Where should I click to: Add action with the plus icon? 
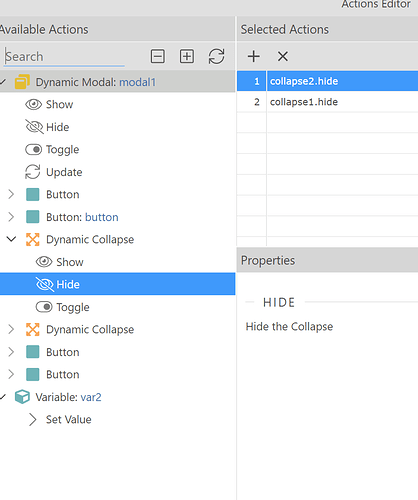(x=254, y=56)
